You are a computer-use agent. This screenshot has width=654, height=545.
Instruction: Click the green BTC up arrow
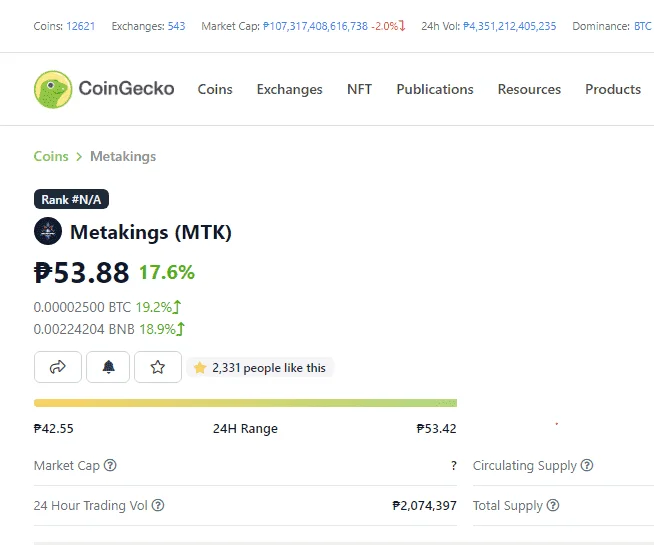177,307
